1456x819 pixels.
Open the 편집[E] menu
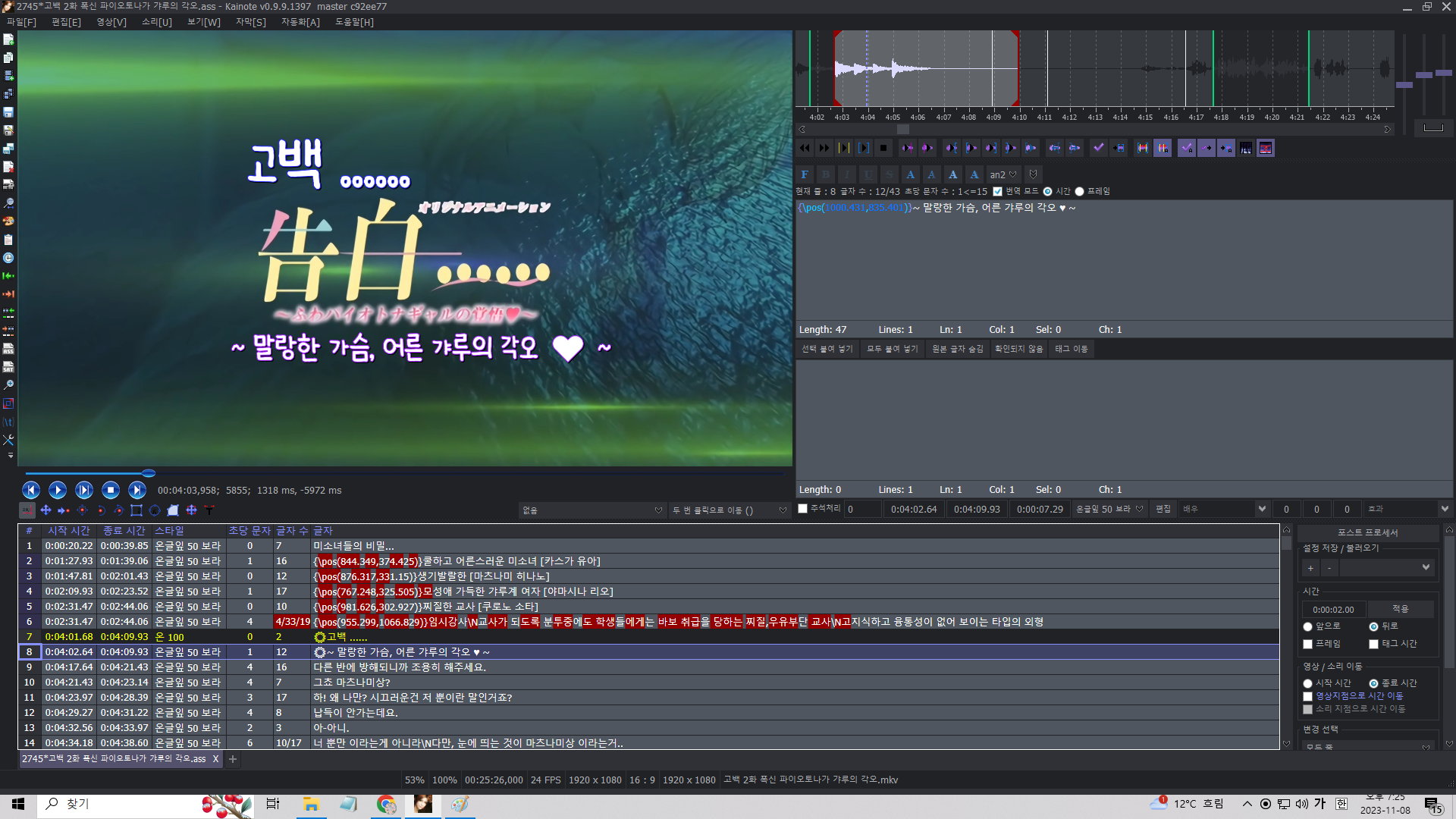[66, 22]
